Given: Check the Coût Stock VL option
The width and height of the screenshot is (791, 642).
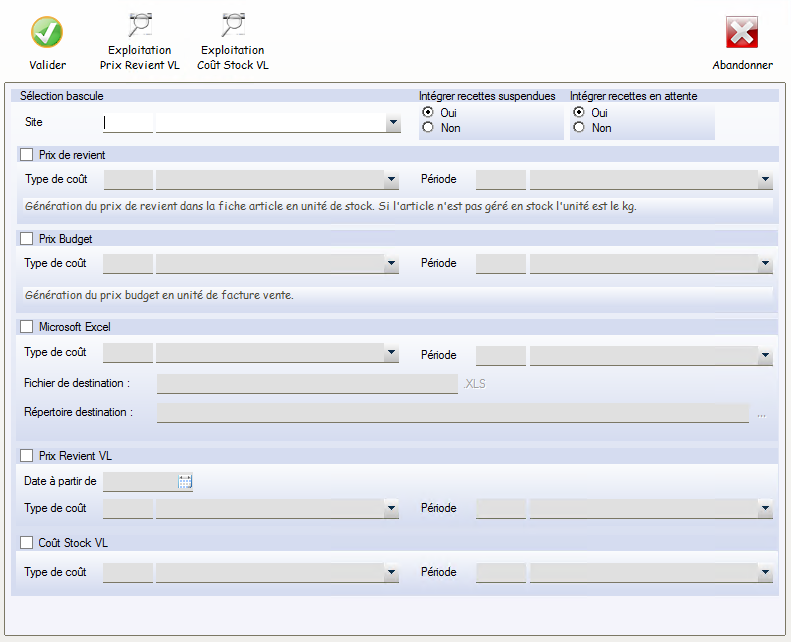Looking at the screenshot, I should click(x=27, y=543).
